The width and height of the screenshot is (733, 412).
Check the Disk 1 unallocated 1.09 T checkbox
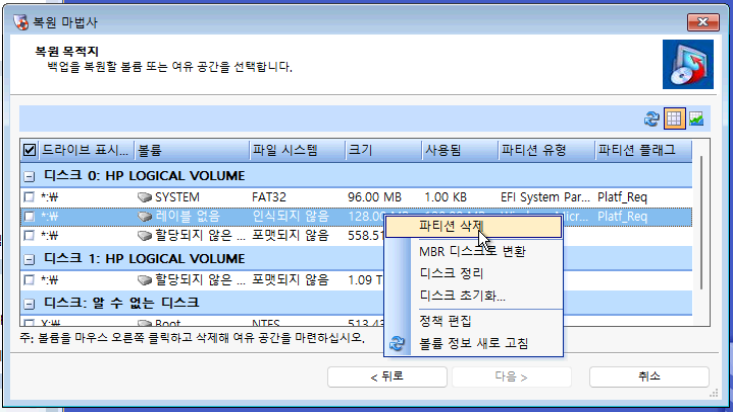(29, 280)
